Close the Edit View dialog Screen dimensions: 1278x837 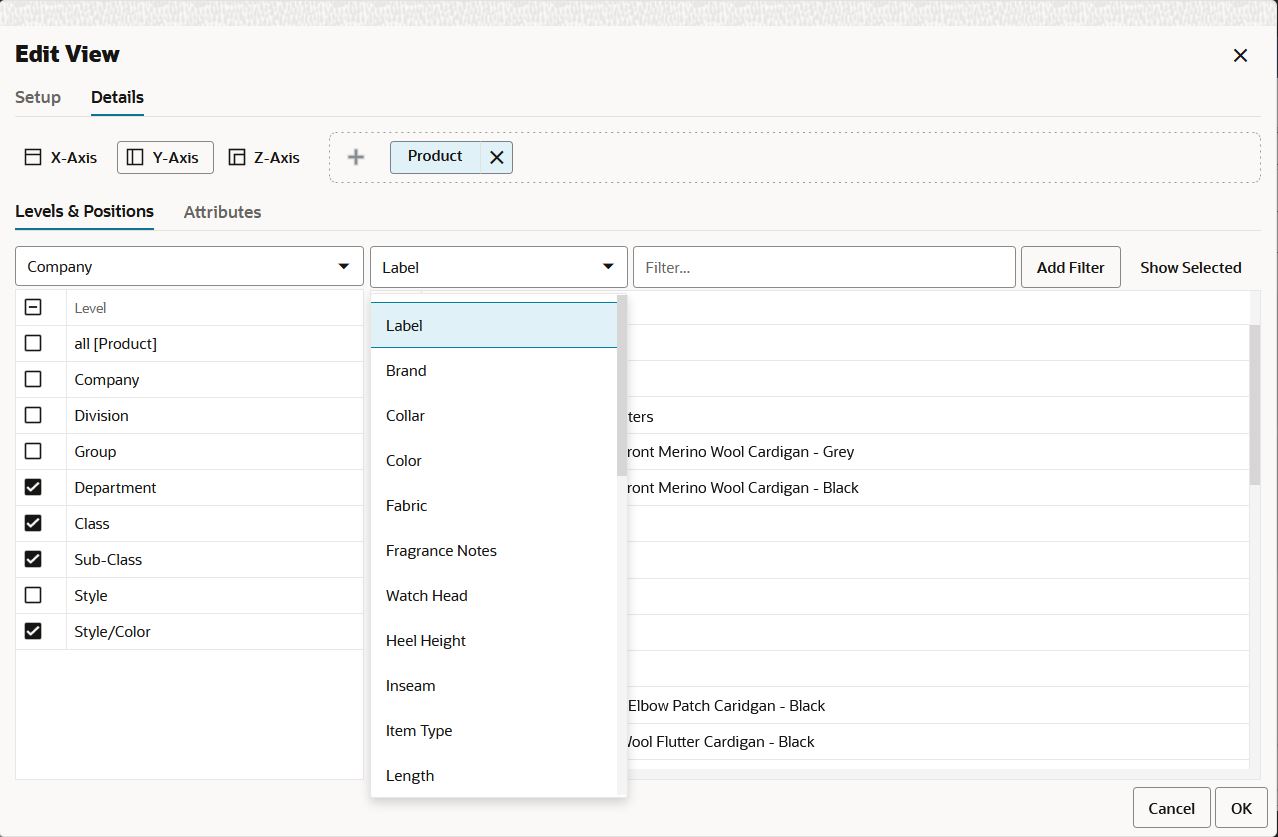click(1240, 55)
